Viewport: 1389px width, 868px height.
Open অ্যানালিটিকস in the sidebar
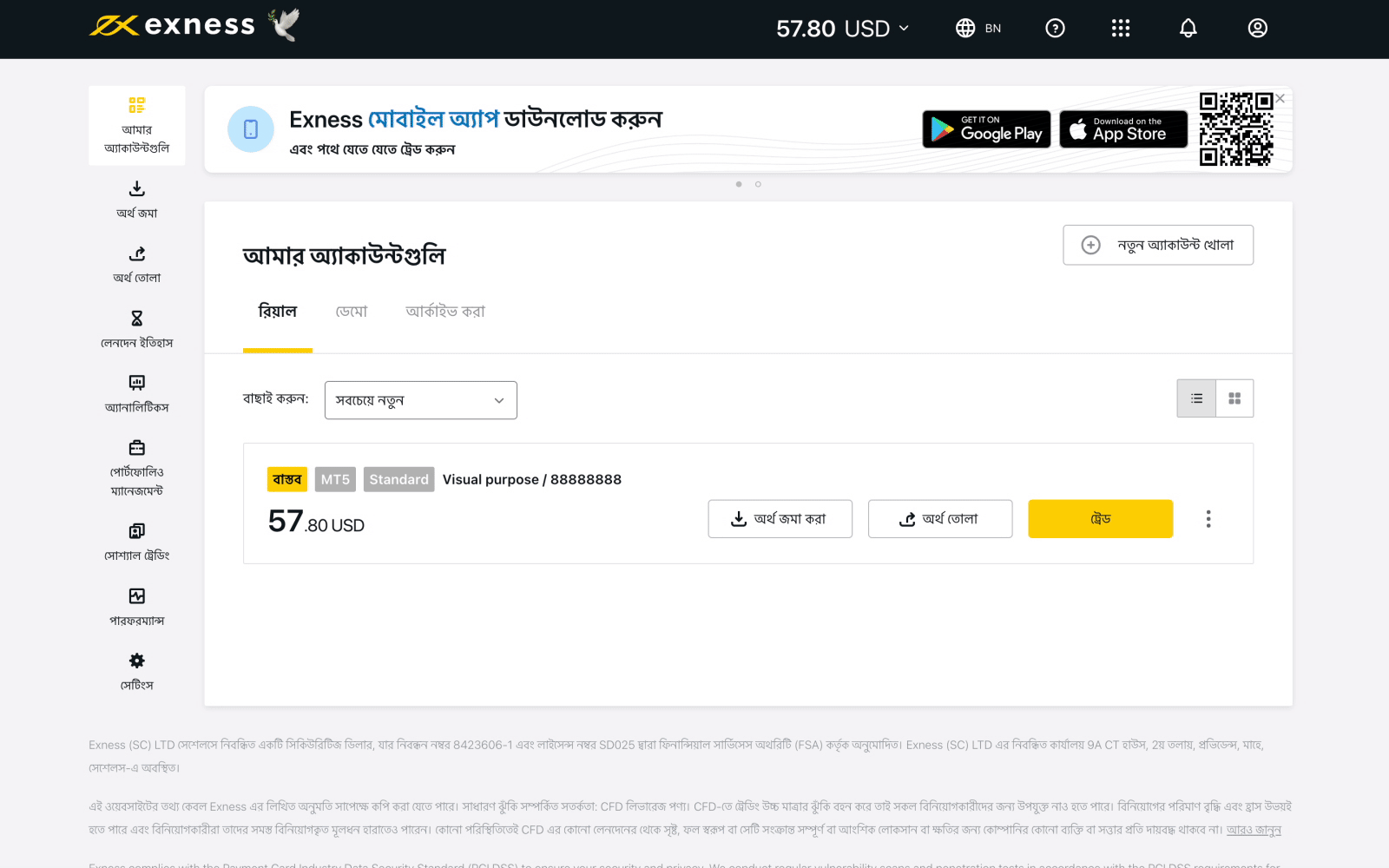pyautogui.click(x=137, y=394)
